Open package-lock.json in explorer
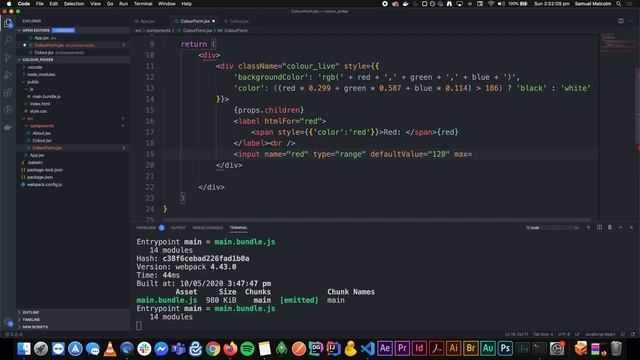Image resolution: width=640 pixels, height=360 pixels. pos(44,170)
